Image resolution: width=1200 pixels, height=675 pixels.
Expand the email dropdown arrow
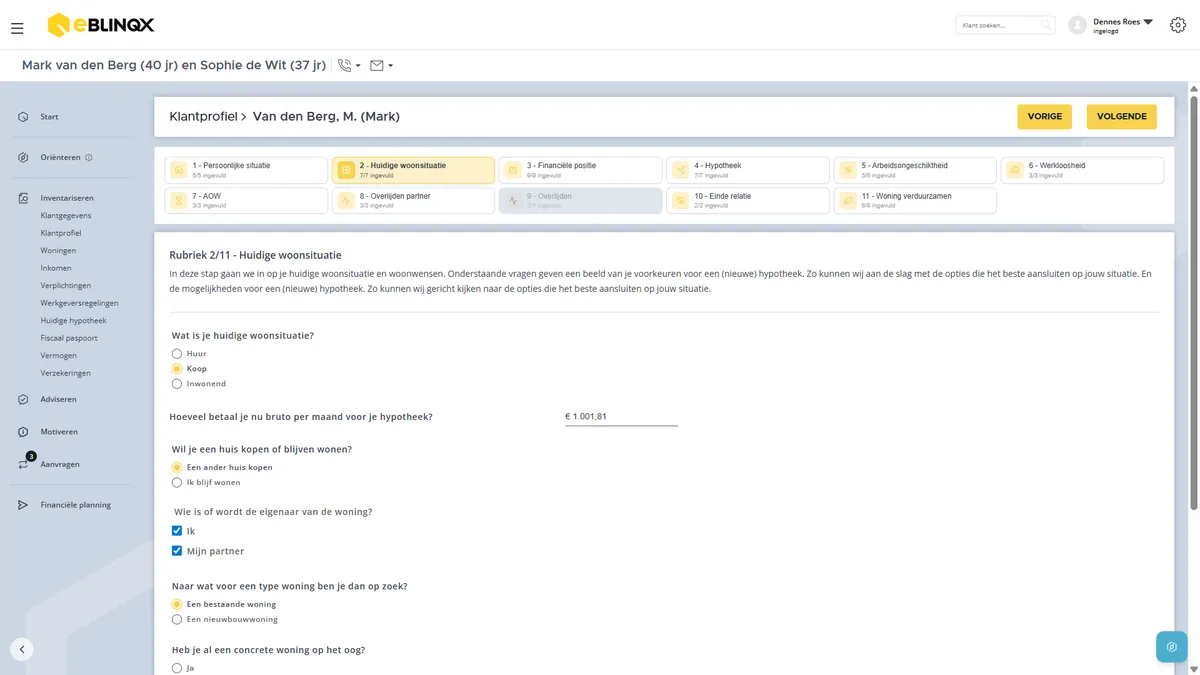click(390, 66)
